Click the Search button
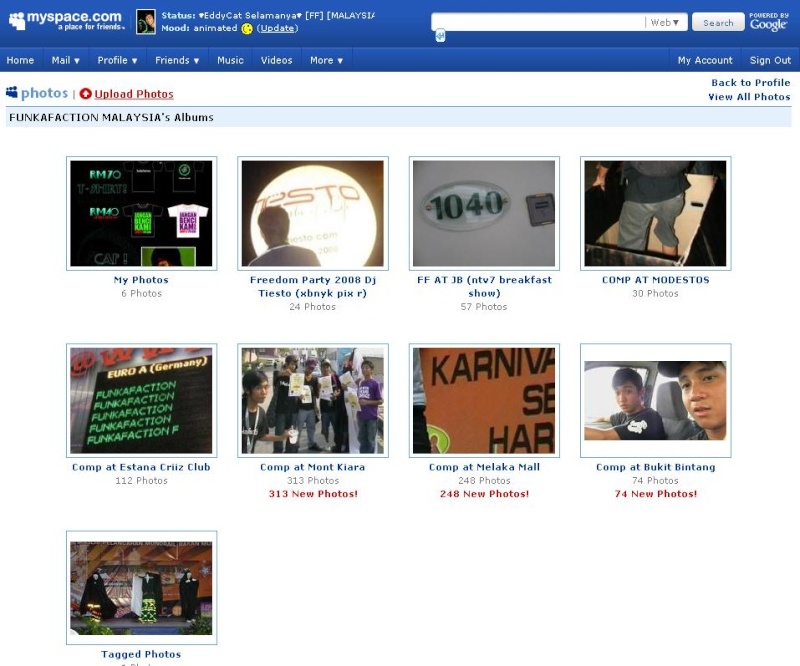Image resolution: width=800 pixels, height=666 pixels. tap(718, 22)
